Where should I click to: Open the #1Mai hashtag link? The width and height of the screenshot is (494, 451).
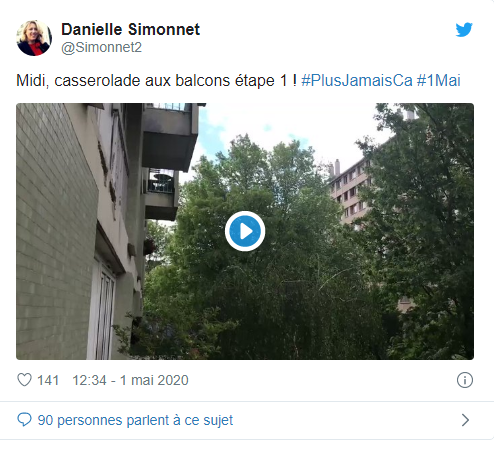[x=439, y=81]
